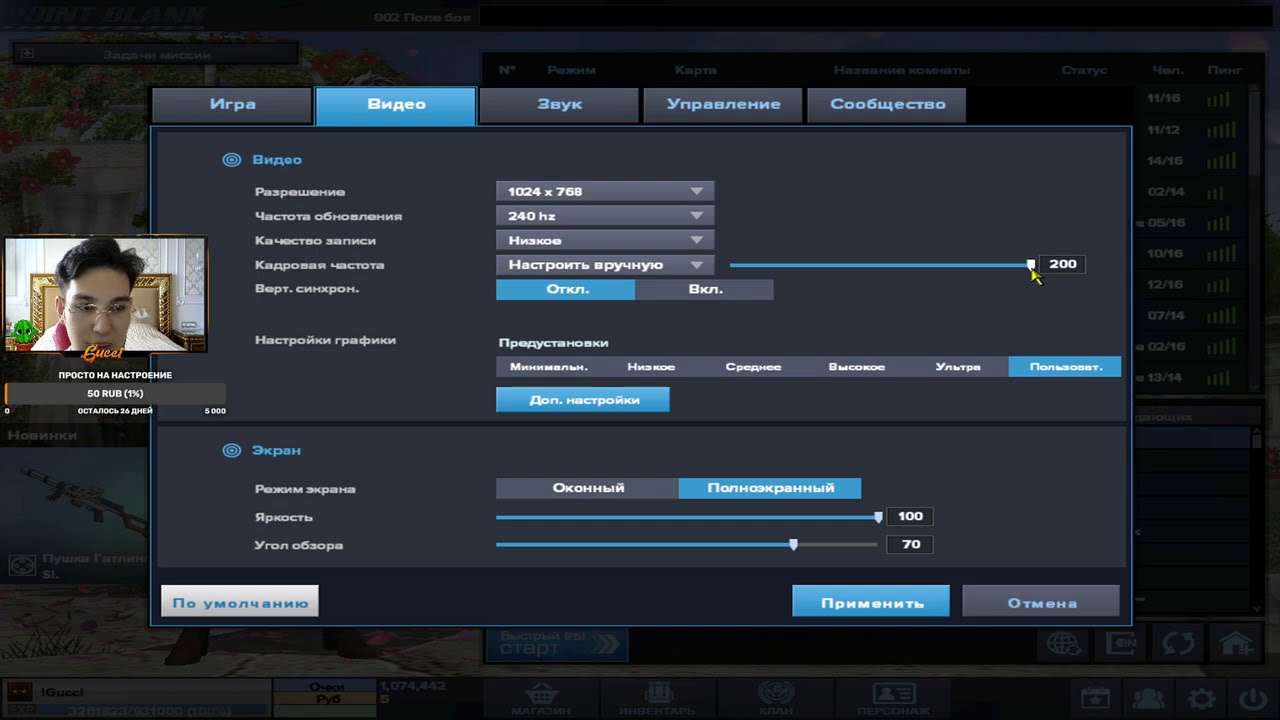
Task: Choose the Пользоват. graphics preset
Action: pos(1065,367)
